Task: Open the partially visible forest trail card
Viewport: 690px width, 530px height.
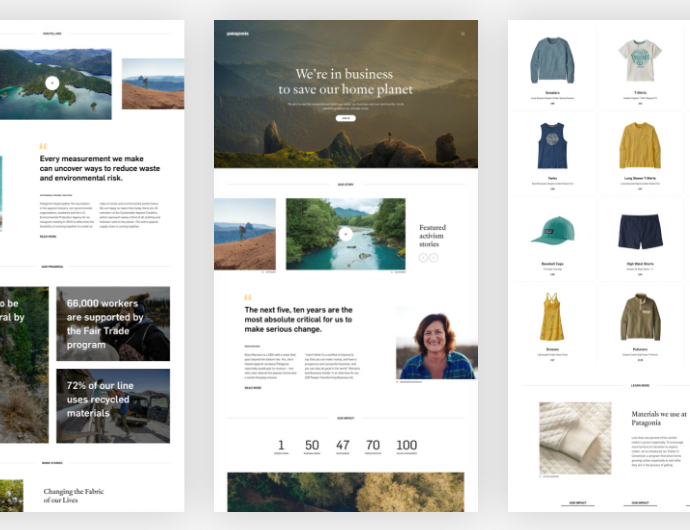Action: pos(24,365)
